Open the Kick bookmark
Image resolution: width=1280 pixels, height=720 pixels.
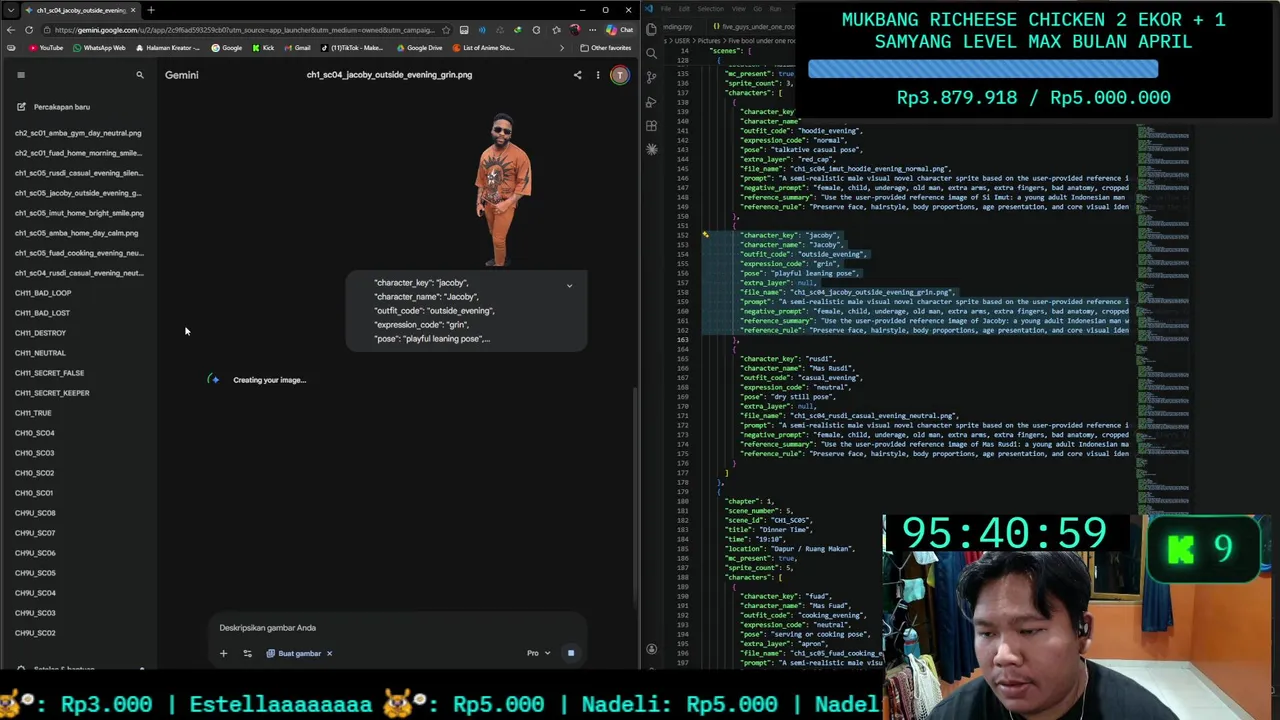coord(263,48)
